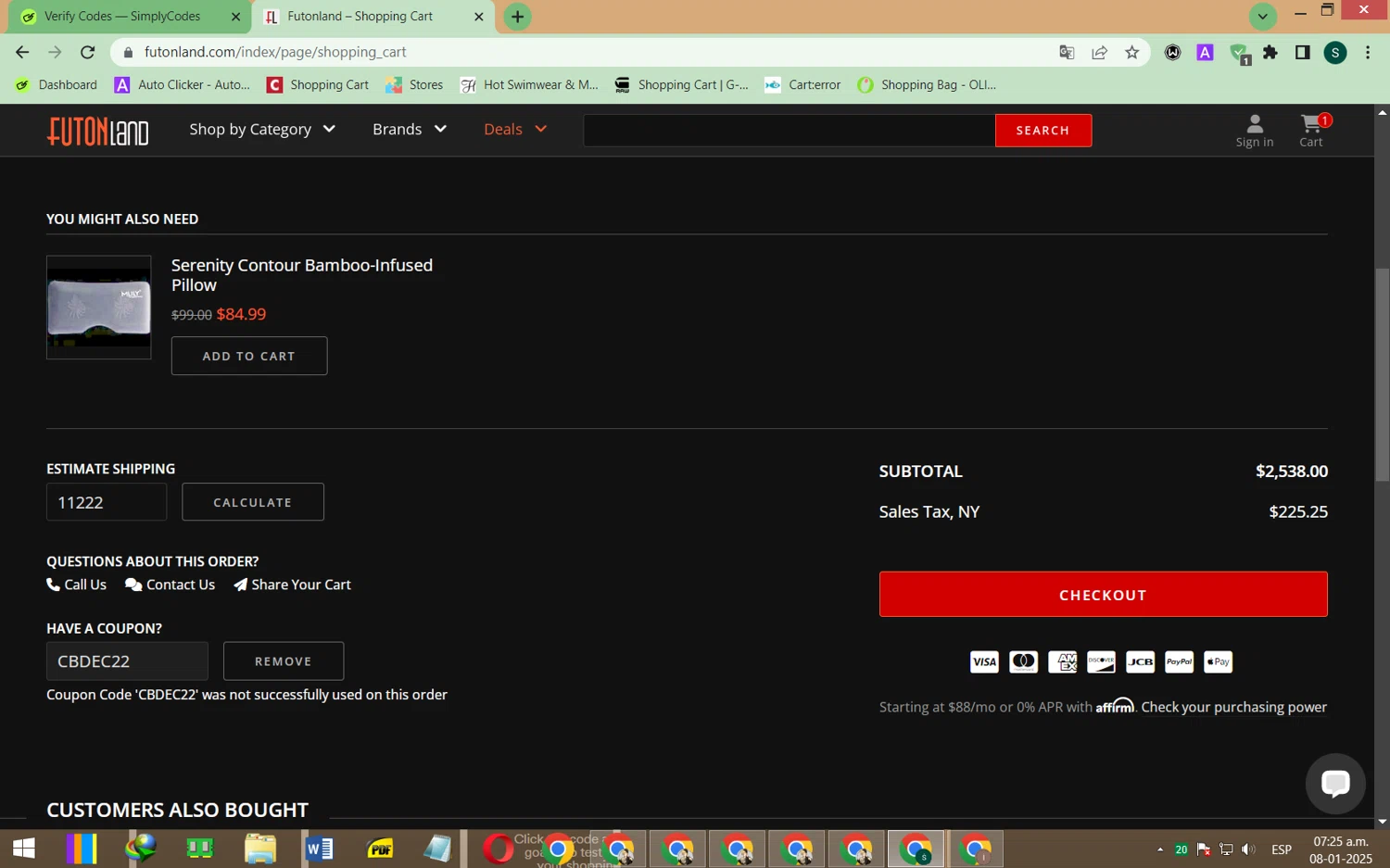
Task: Toggle the browser side panel icon
Action: 1302,53
